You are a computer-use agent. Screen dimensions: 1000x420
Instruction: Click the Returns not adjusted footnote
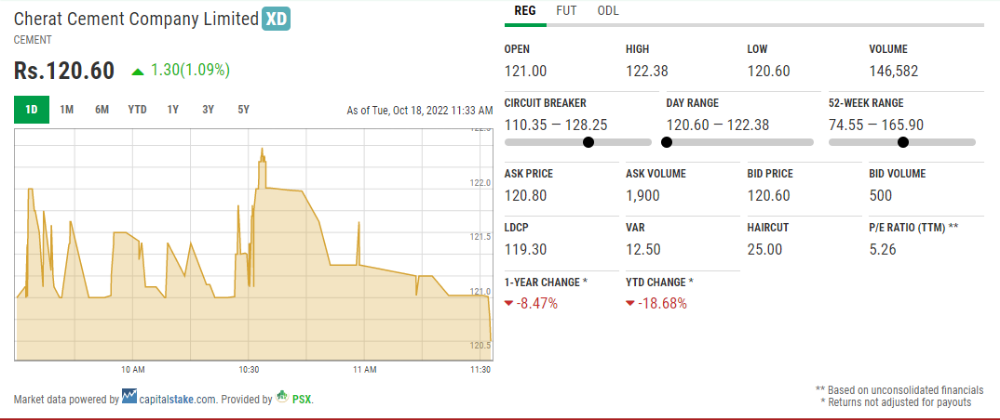pyautogui.click(x=896, y=402)
